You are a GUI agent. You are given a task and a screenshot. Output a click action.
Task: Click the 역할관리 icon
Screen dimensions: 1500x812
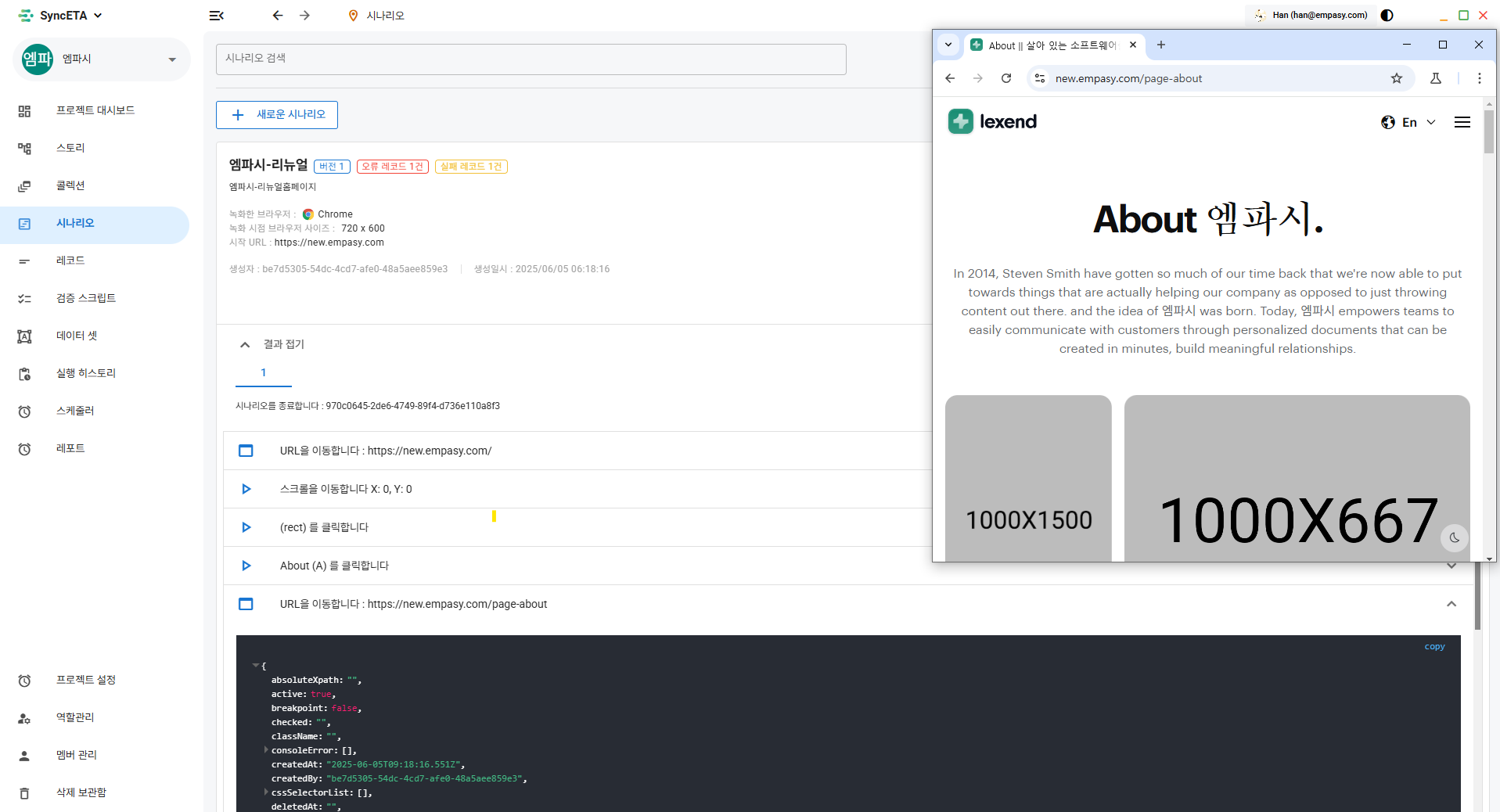25,718
